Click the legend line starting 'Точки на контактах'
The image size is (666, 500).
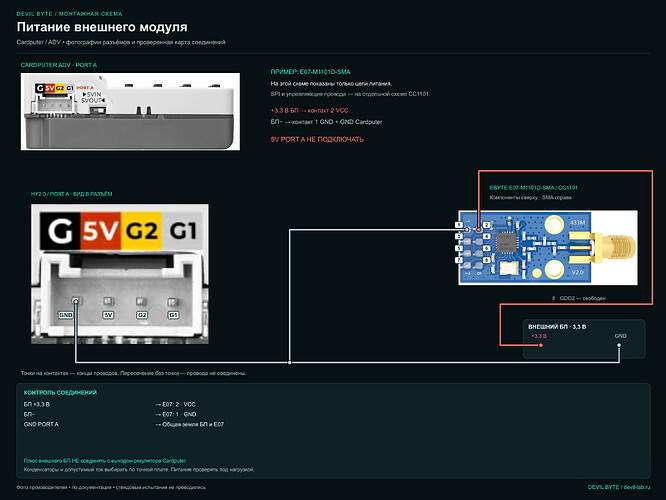[133, 373]
